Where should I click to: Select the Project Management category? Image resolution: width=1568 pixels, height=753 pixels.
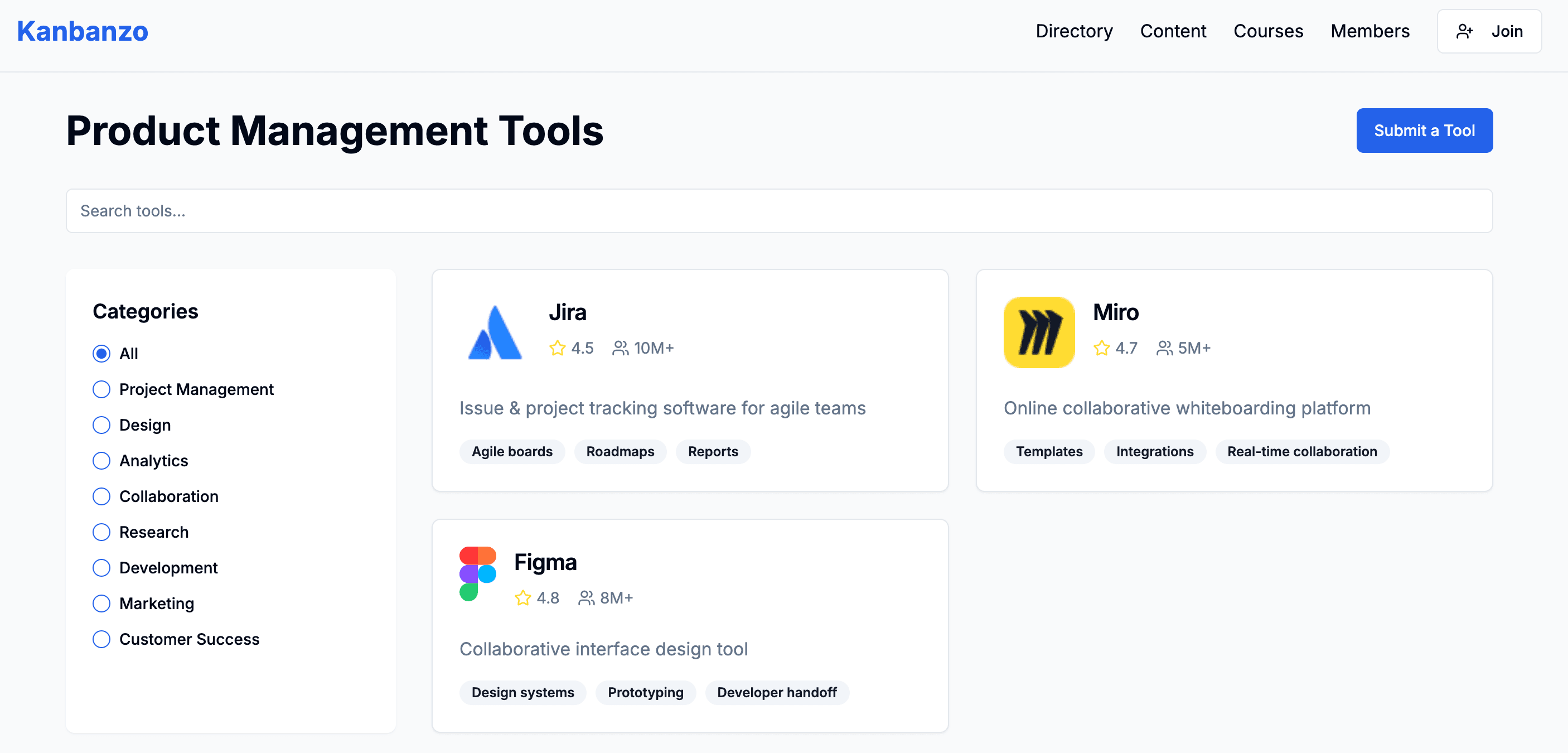pos(101,389)
